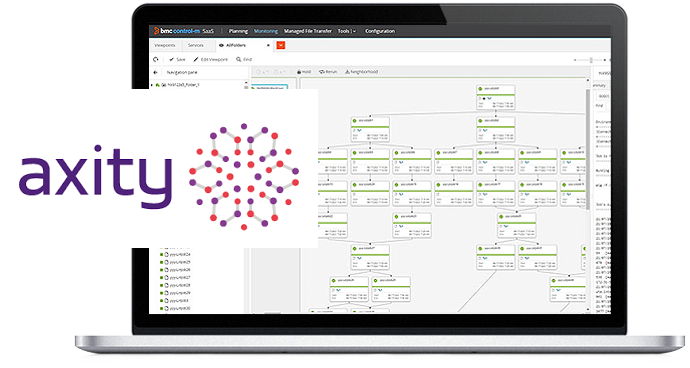This screenshot has height=368, width=690.
Task: Rerun the selected job
Action: (328, 72)
